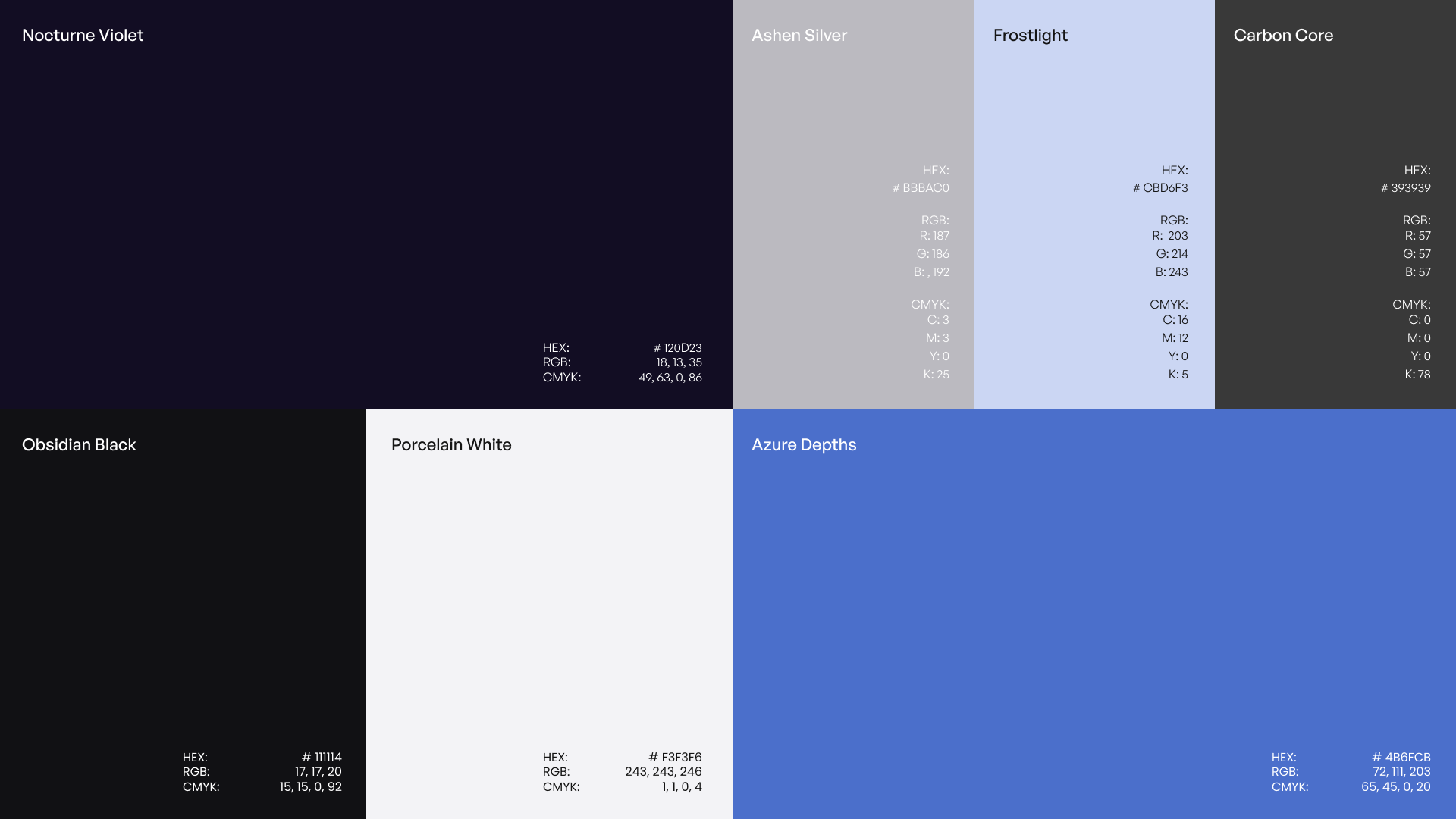Click the Porcelain White color block
The width and height of the screenshot is (1456, 819).
pyautogui.click(x=549, y=607)
